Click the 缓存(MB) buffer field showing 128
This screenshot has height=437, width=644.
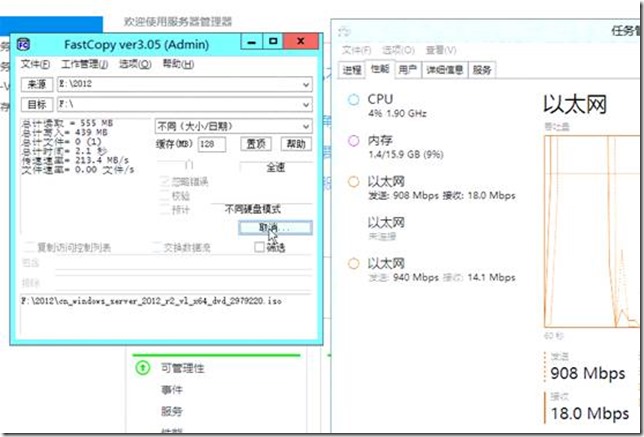212,144
